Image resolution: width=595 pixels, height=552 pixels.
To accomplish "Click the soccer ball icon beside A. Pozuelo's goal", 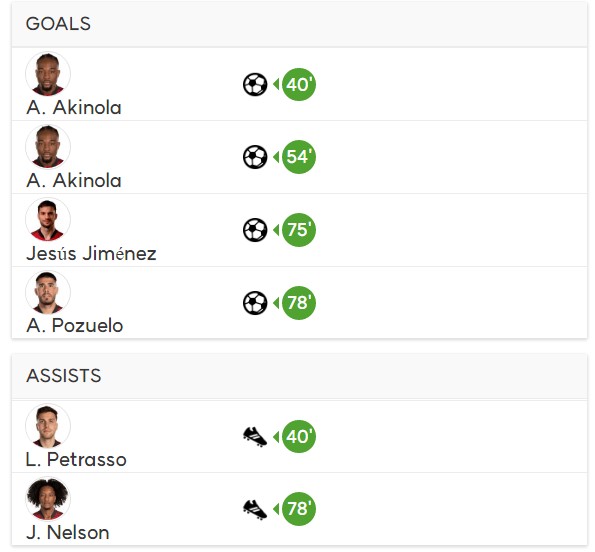I will pyautogui.click(x=255, y=303).
